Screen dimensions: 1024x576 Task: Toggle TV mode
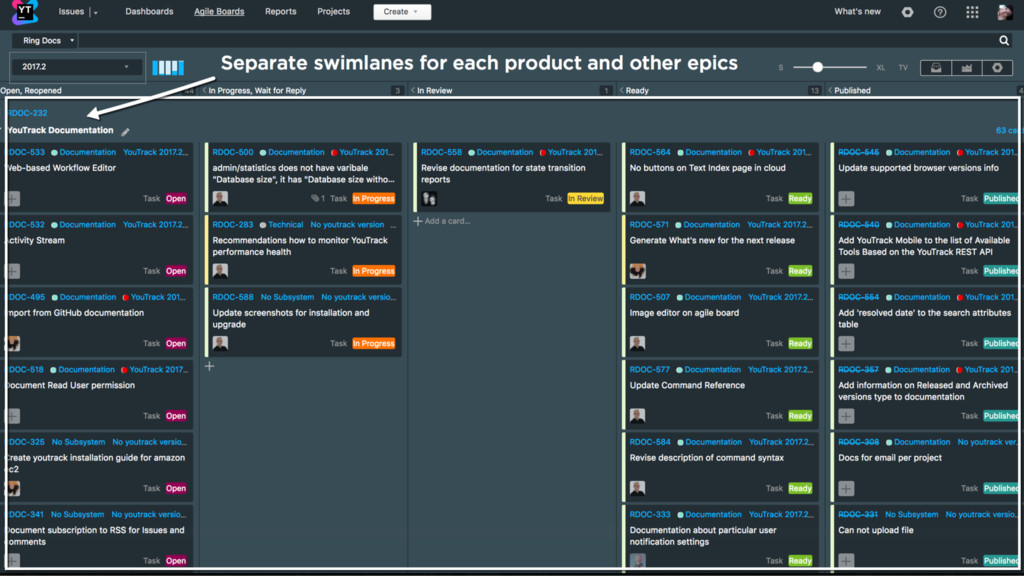pos(903,67)
